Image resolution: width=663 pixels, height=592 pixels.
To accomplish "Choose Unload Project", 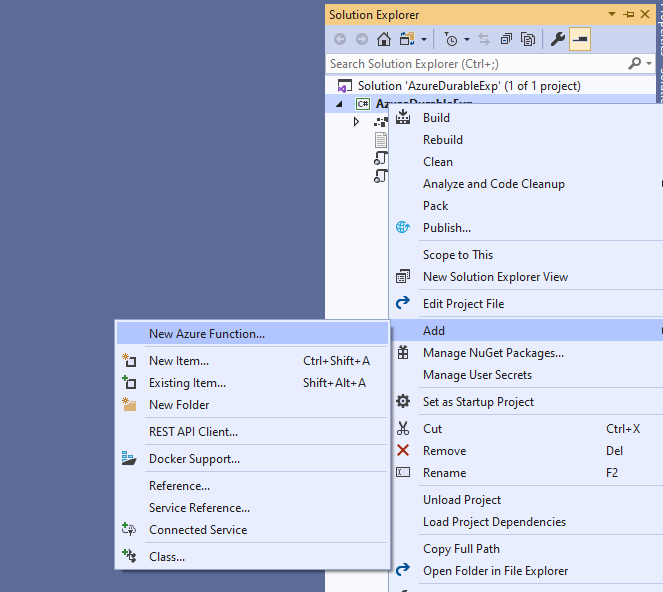I will [x=462, y=500].
